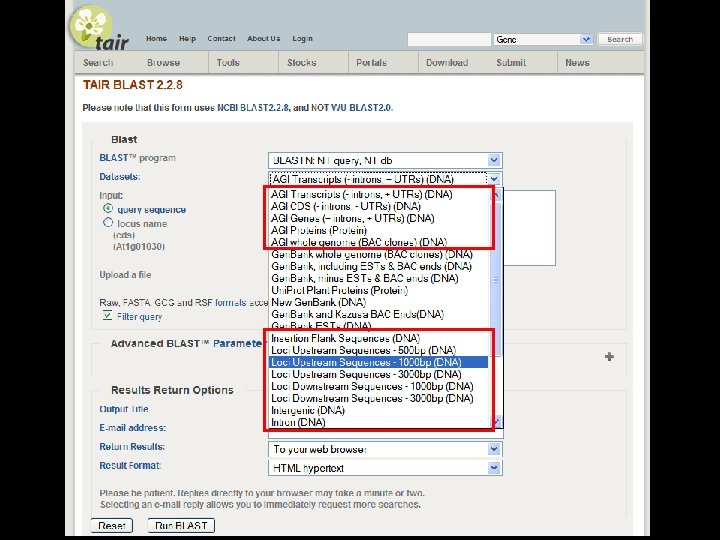Open the Tools navigation menu

point(228,62)
